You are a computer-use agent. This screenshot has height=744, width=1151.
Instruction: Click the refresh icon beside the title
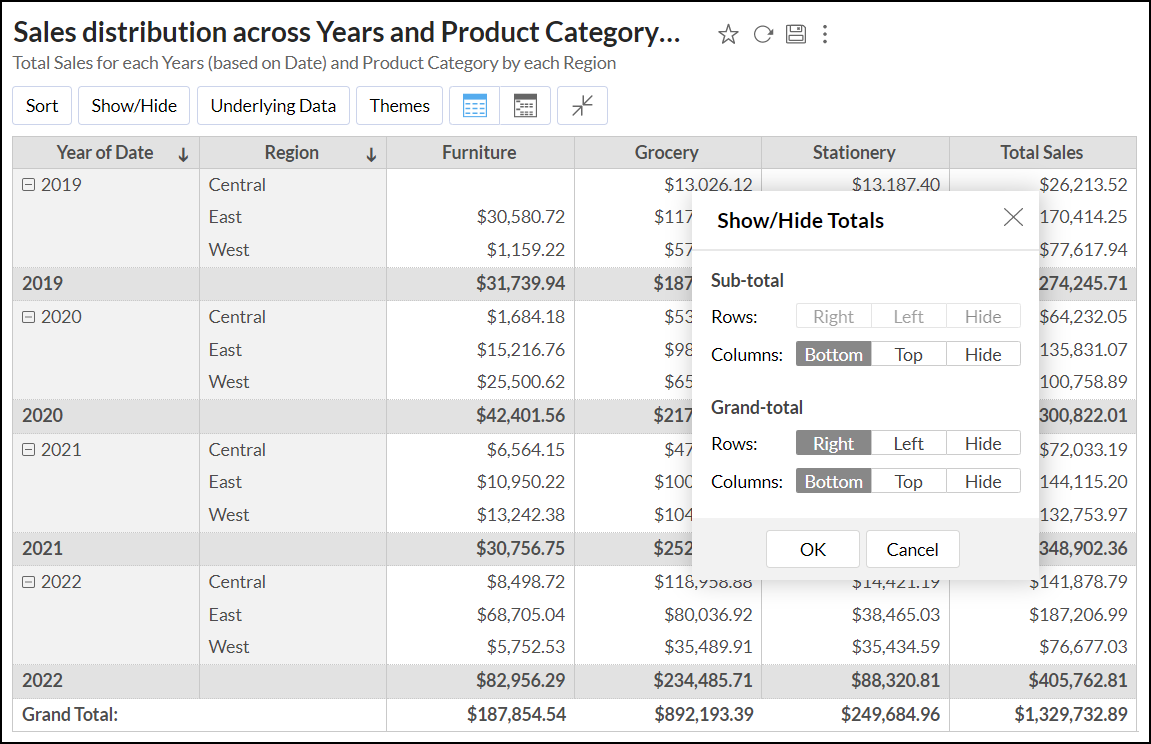pyautogui.click(x=763, y=35)
